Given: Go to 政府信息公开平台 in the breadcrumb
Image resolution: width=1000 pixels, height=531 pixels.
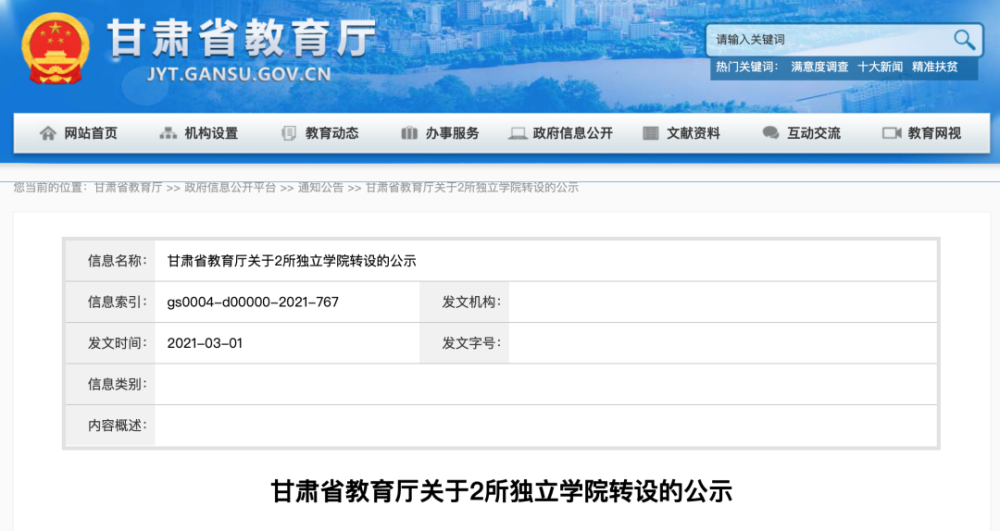Looking at the screenshot, I should 230,187.
